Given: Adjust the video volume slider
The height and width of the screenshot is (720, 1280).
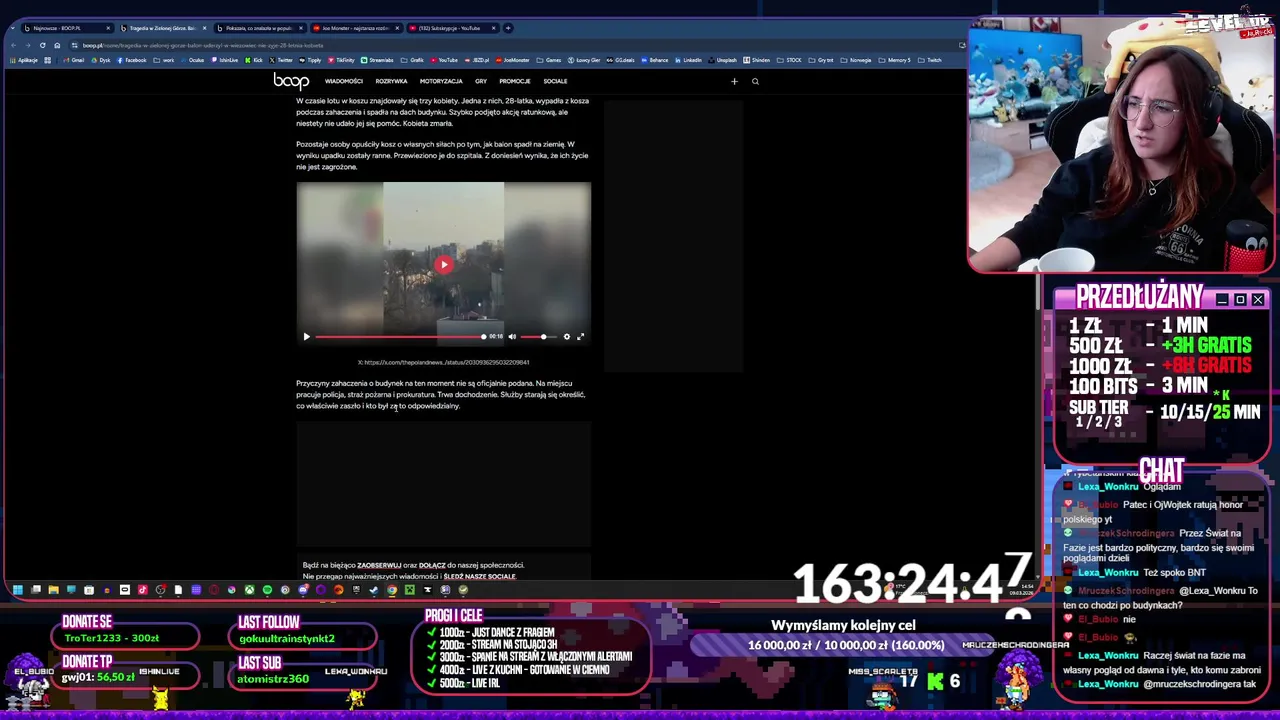Looking at the screenshot, I should (x=538, y=337).
